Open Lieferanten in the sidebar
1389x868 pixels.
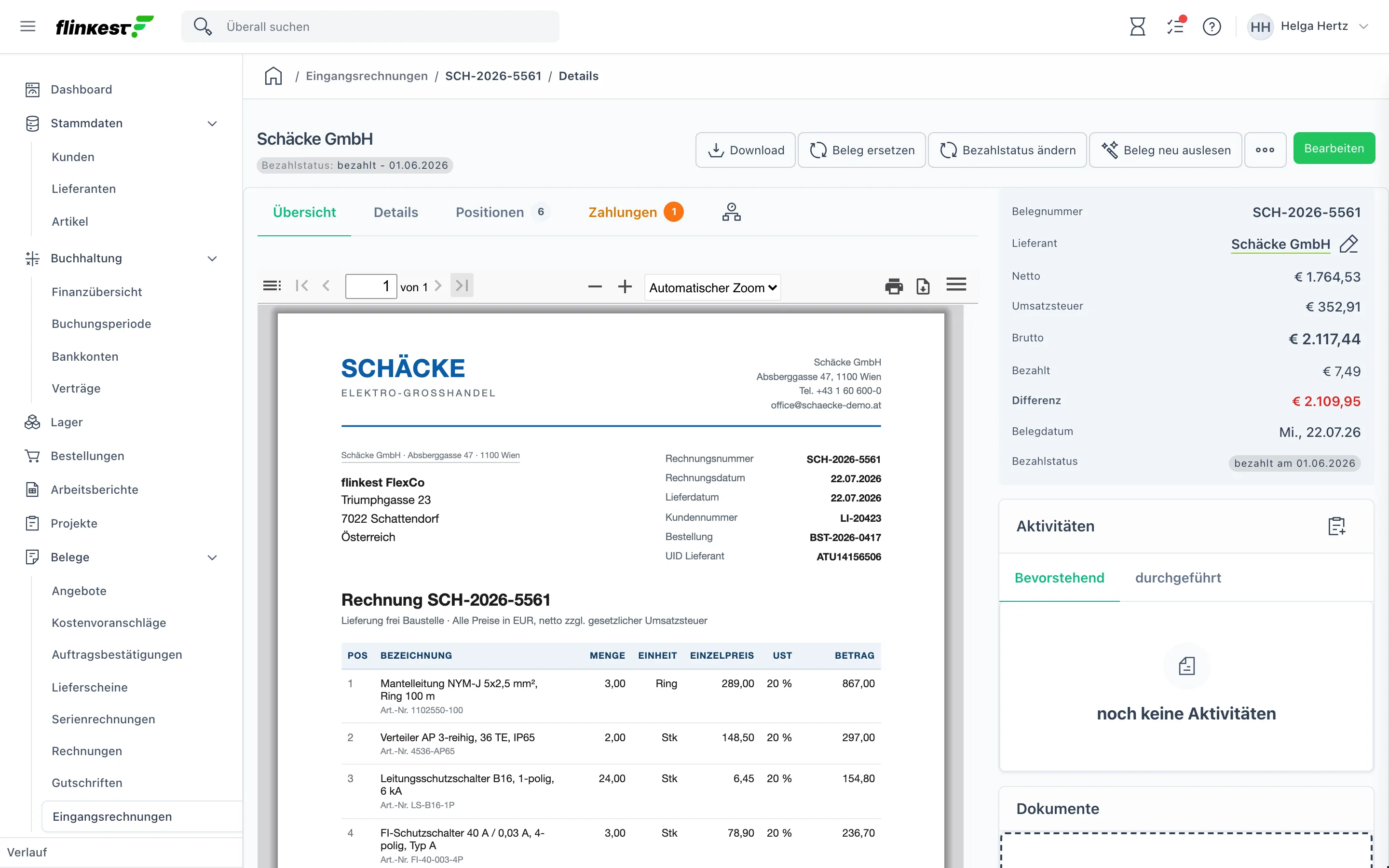coord(84,189)
